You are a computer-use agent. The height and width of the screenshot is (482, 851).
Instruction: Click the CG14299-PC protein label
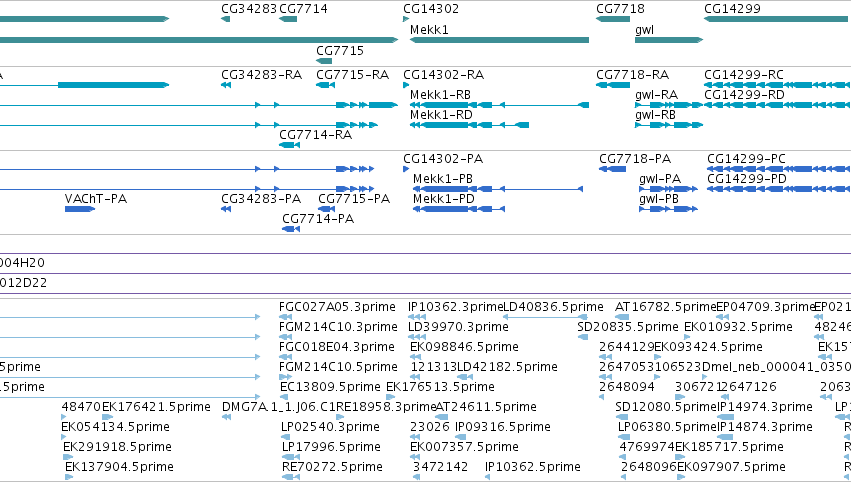tap(746, 159)
